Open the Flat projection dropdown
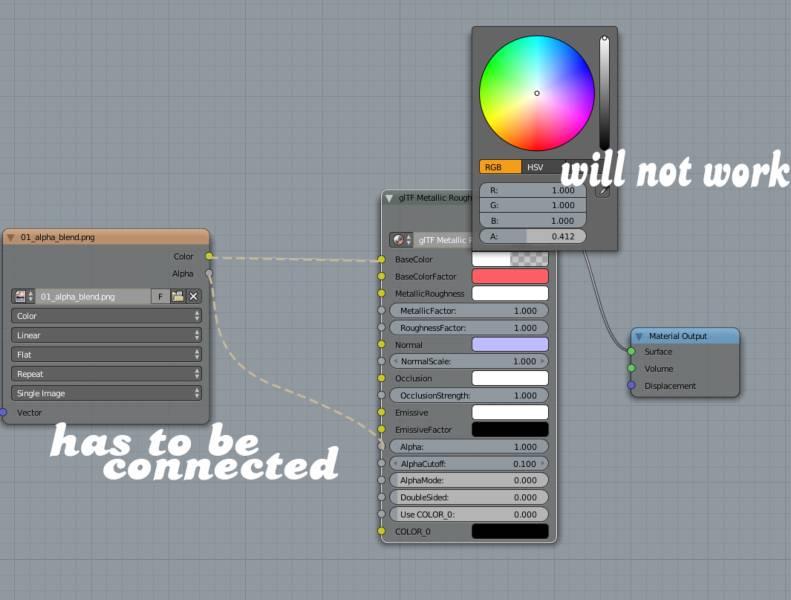The width and height of the screenshot is (791, 600). click(106, 355)
